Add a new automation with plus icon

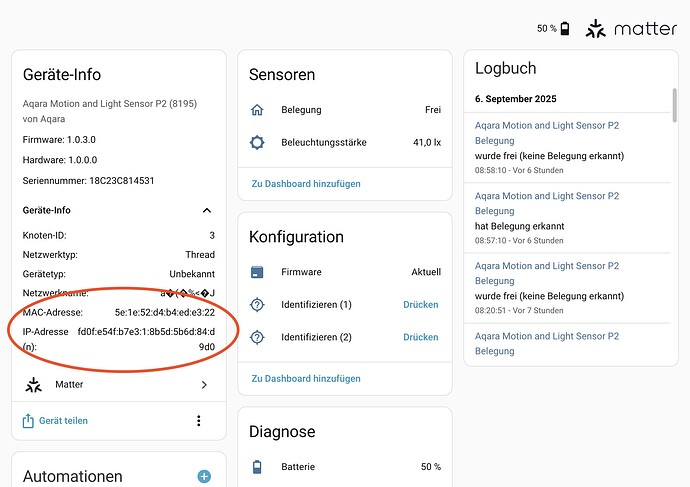click(204, 477)
